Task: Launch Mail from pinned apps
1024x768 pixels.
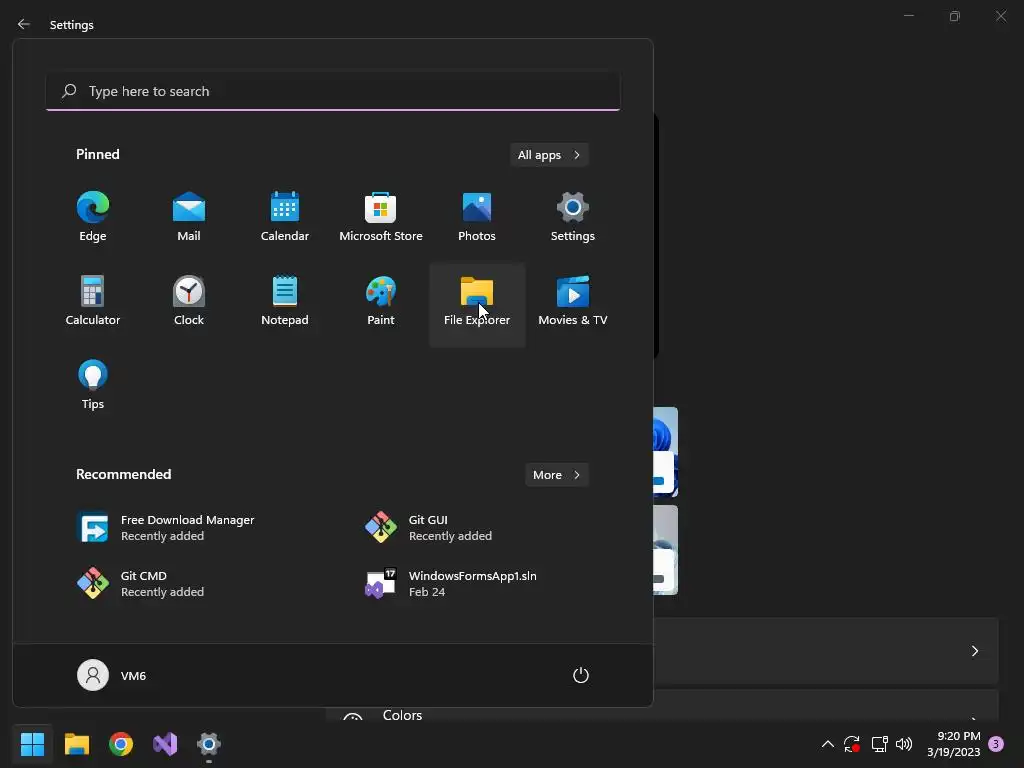Action: [x=189, y=217]
